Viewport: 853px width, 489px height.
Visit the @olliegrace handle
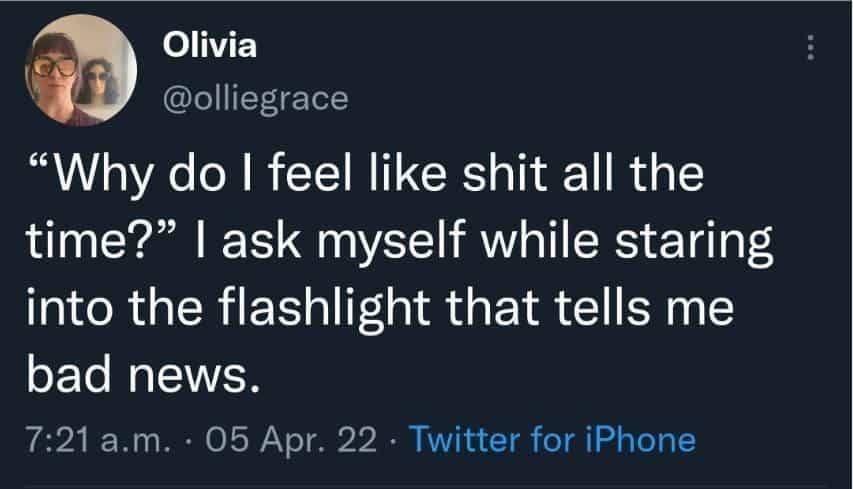254,98
